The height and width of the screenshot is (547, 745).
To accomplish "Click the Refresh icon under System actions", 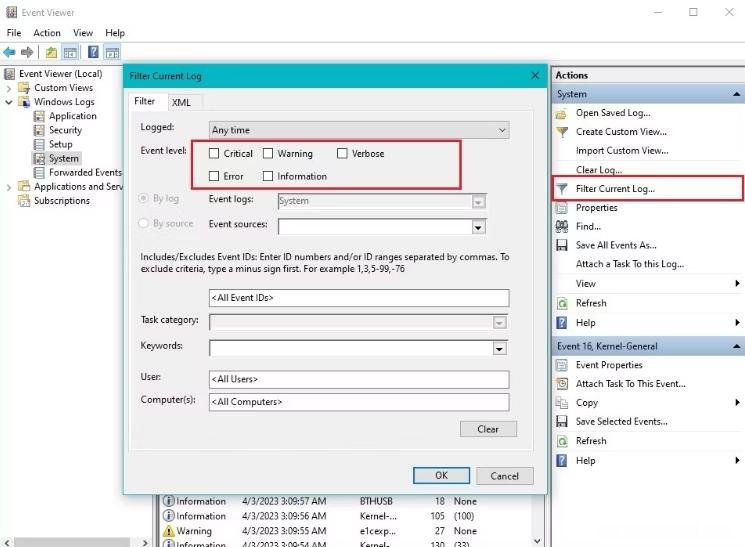I will point(562,303).
